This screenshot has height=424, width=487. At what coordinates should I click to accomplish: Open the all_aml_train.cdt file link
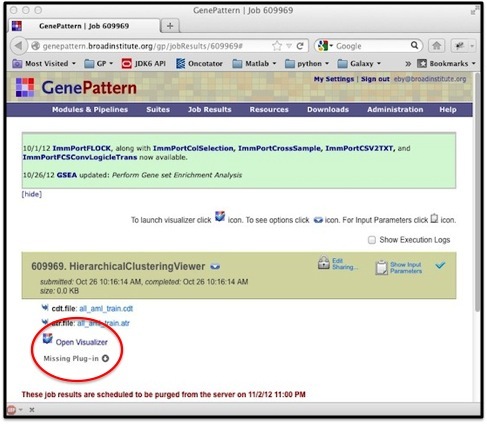106,309
